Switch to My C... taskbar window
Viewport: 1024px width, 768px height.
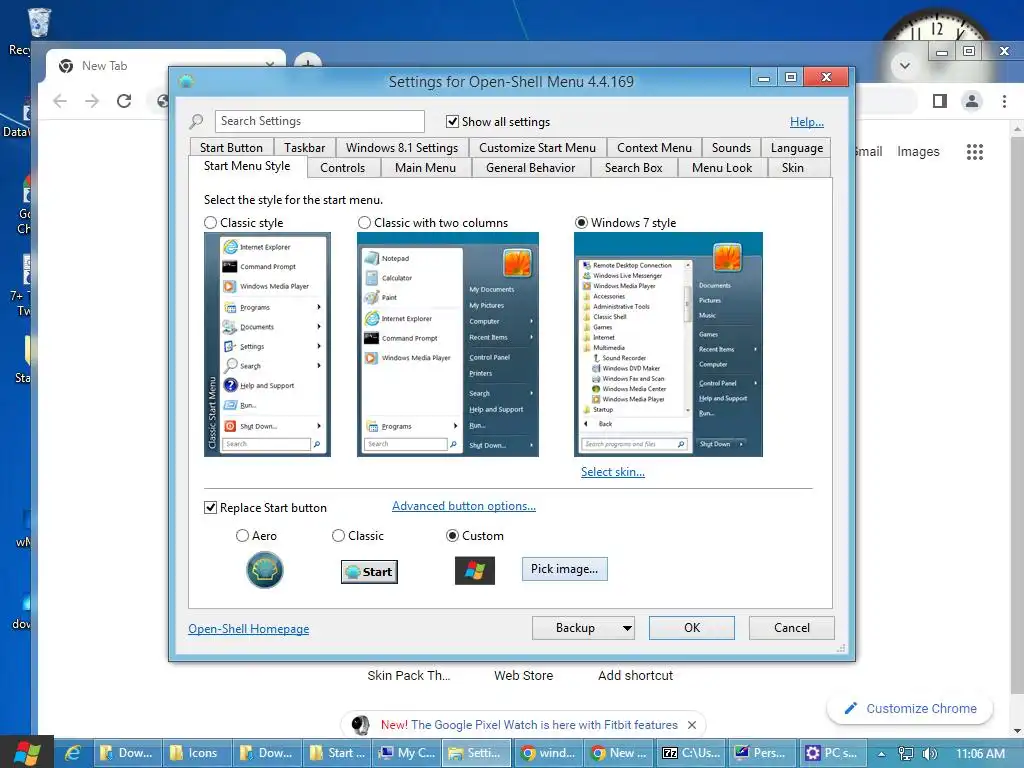pos(407,753)
